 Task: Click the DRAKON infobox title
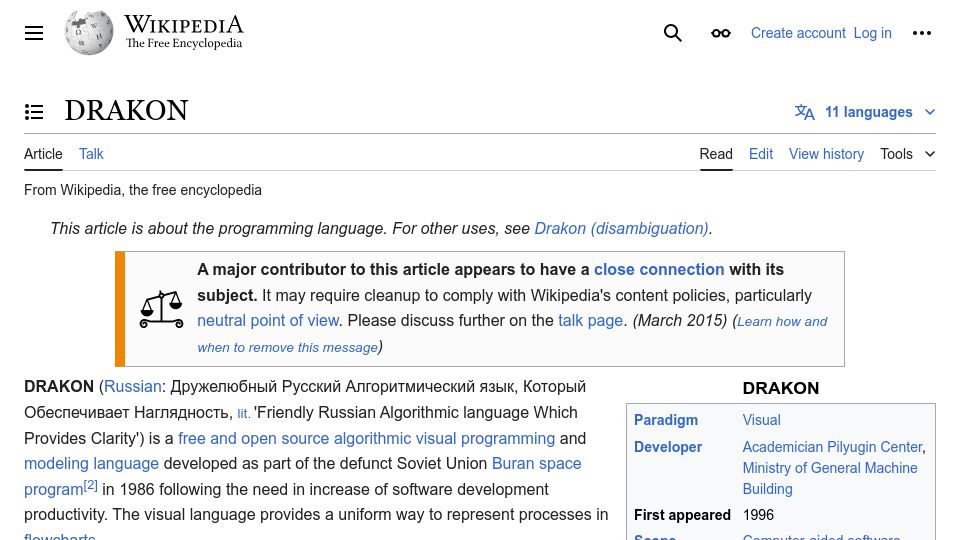pyautogui.click(x=781, y=388)
